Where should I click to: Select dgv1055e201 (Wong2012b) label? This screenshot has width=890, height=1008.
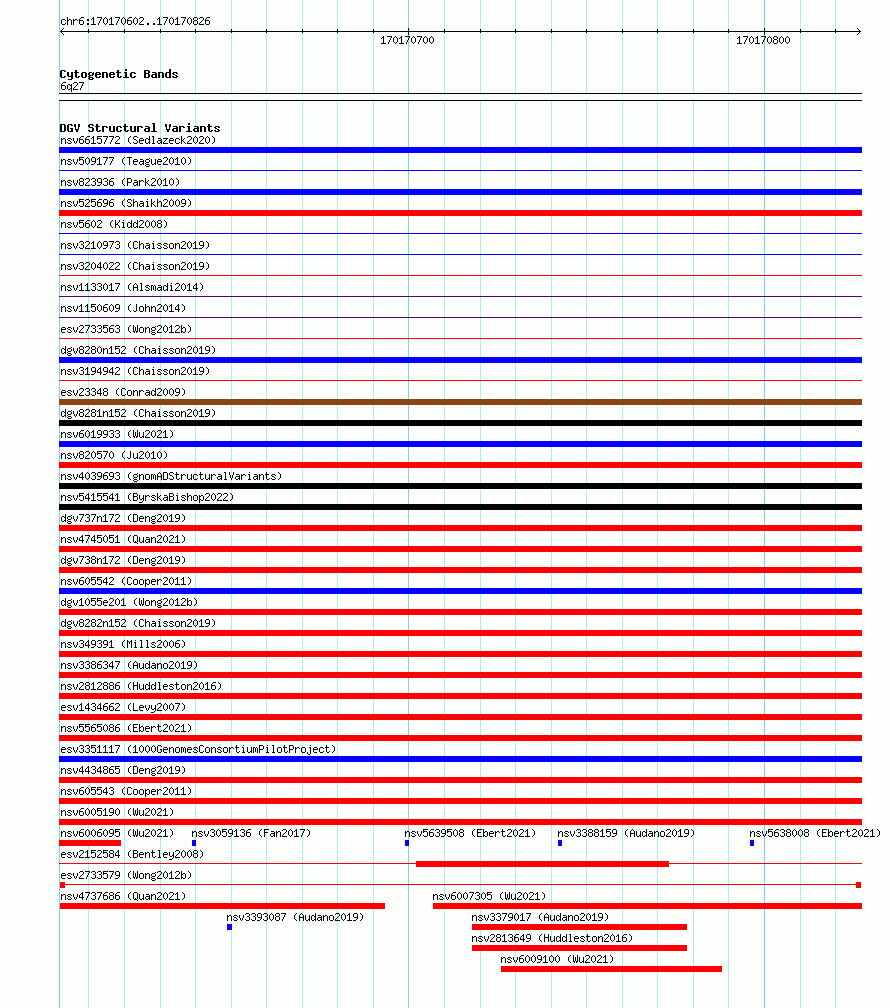pos(129,602)
